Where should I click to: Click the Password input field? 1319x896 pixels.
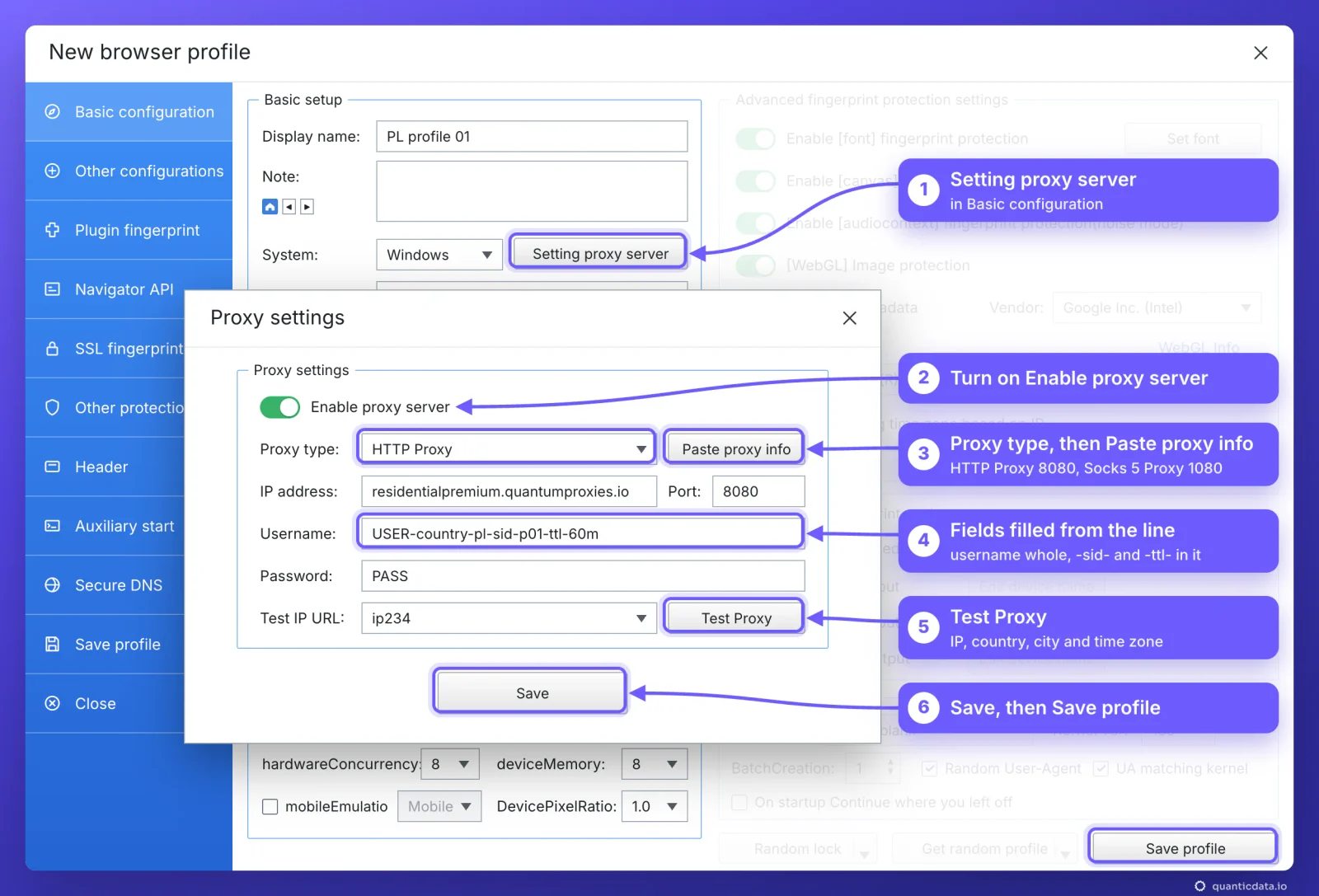(583, 576)
